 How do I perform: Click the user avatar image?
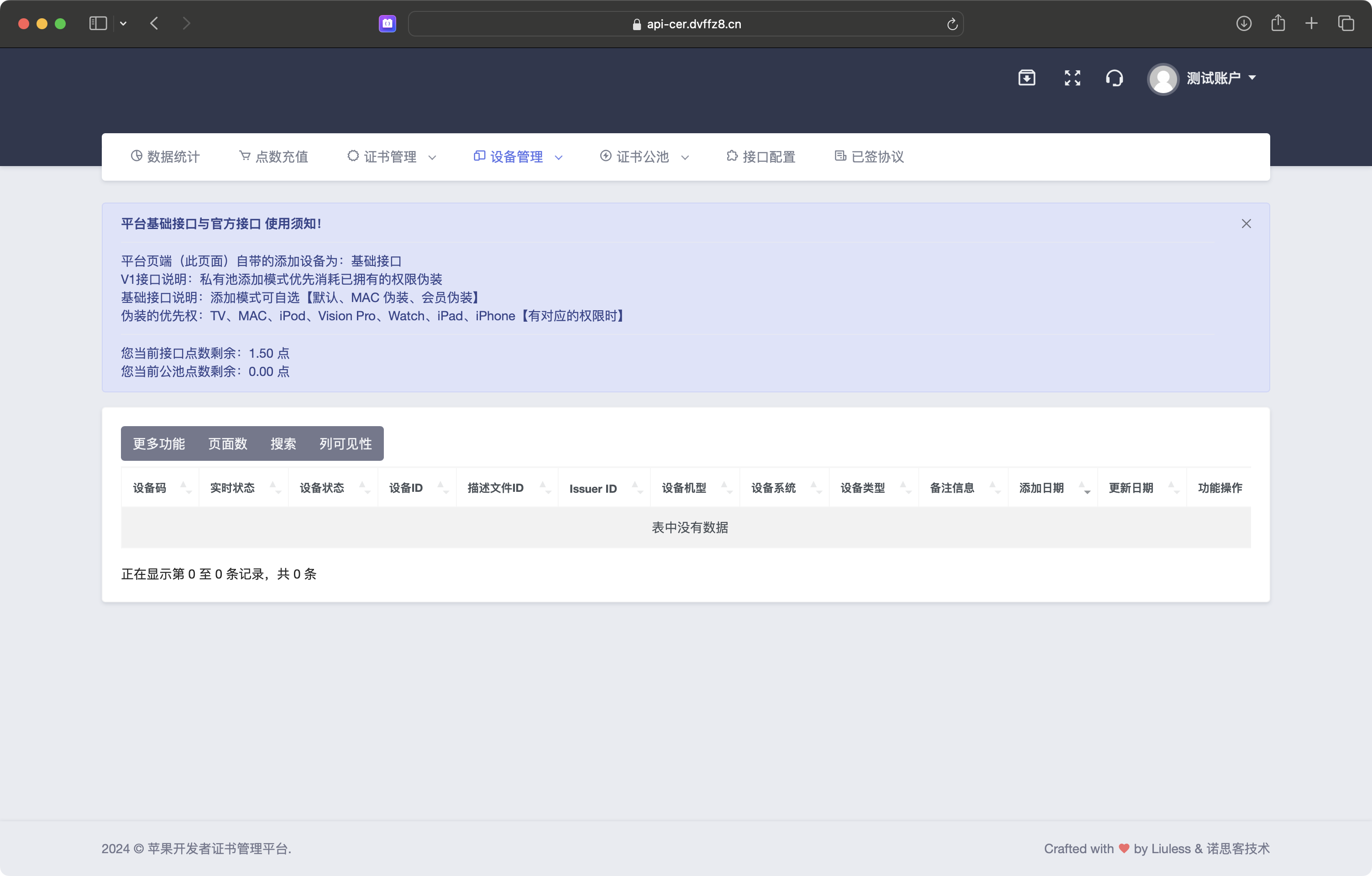coord(1163,78)
